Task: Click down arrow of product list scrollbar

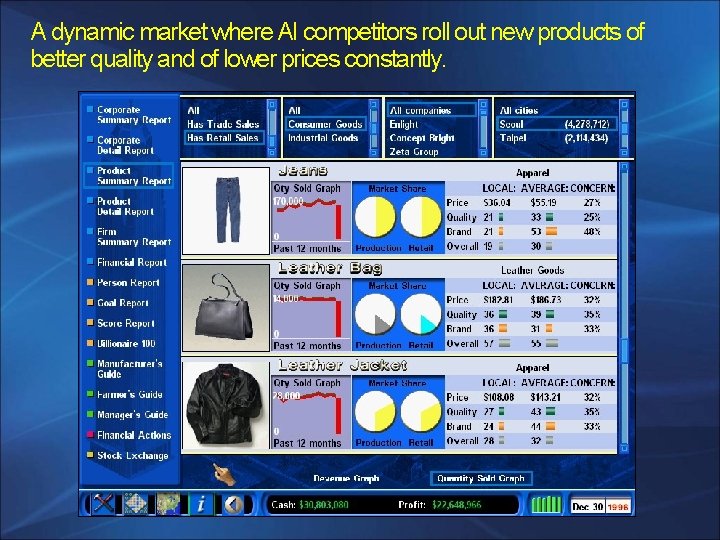Action: pyautogui.click(x=624, y=448)
